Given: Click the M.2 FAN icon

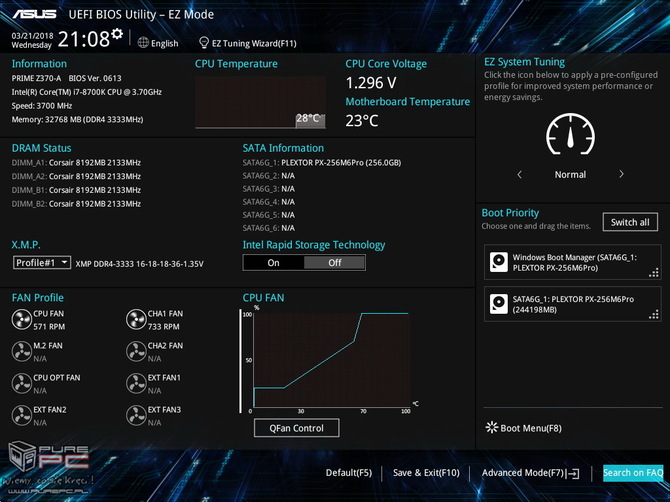Looking at the screenshot, I should (21, 352).
